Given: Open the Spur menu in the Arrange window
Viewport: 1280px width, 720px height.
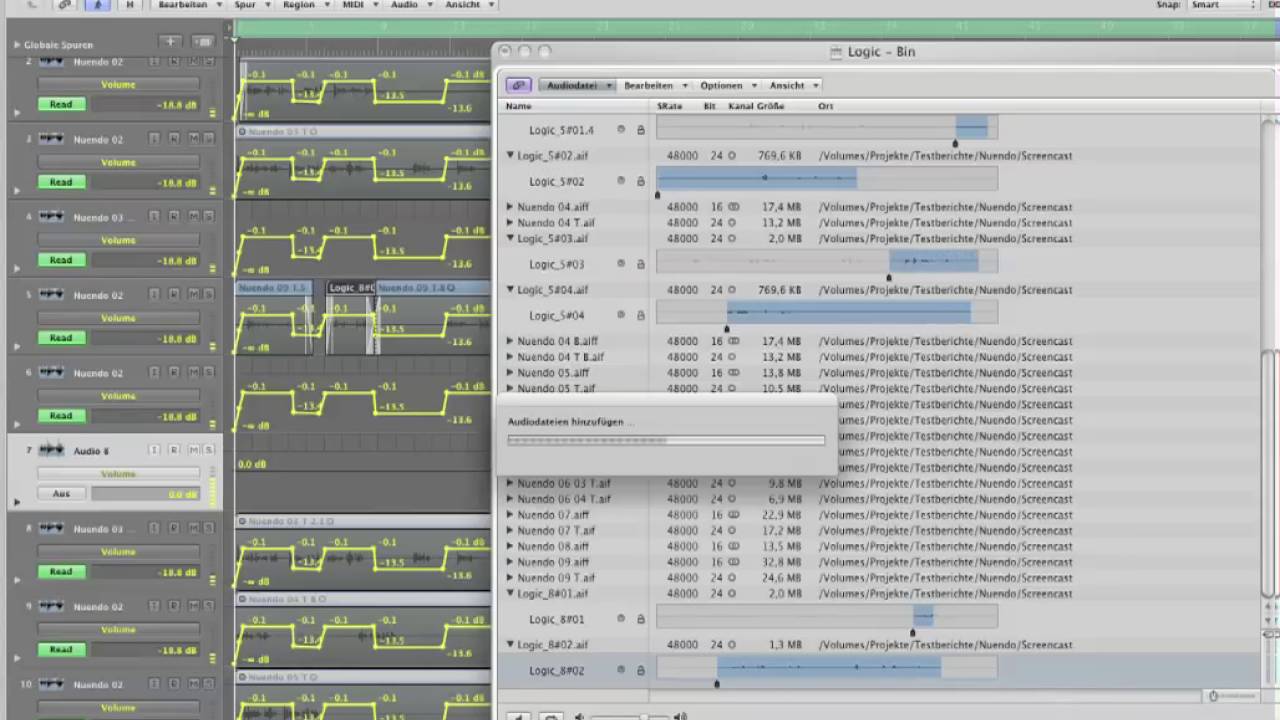Looking at the screenshot, I should pos(250,5).
